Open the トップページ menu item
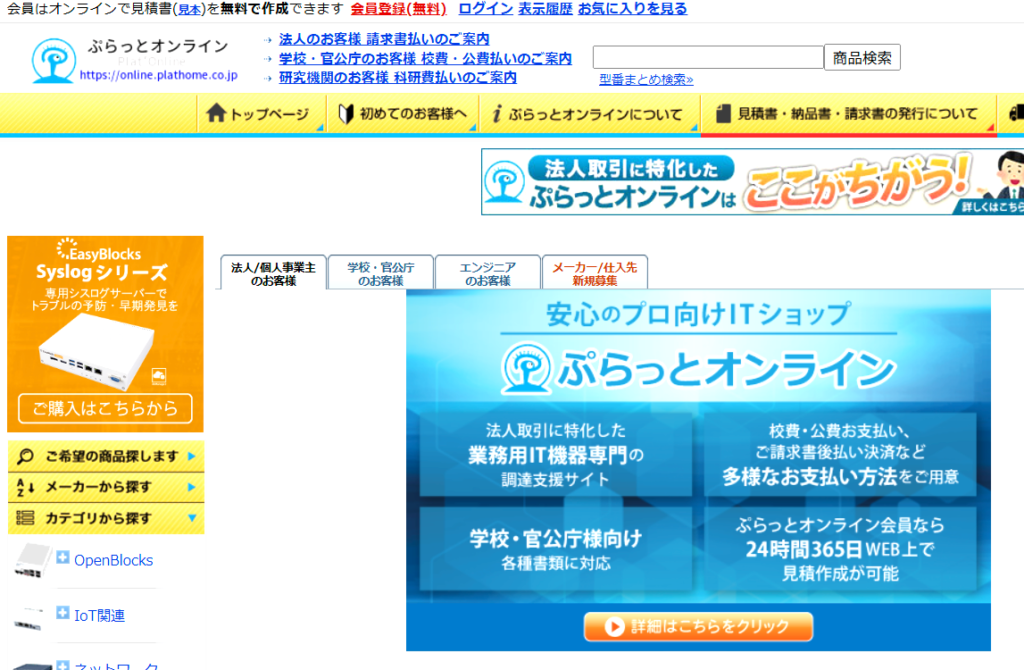Viewport: 1024px width, 670px height. tap(261, 114)
